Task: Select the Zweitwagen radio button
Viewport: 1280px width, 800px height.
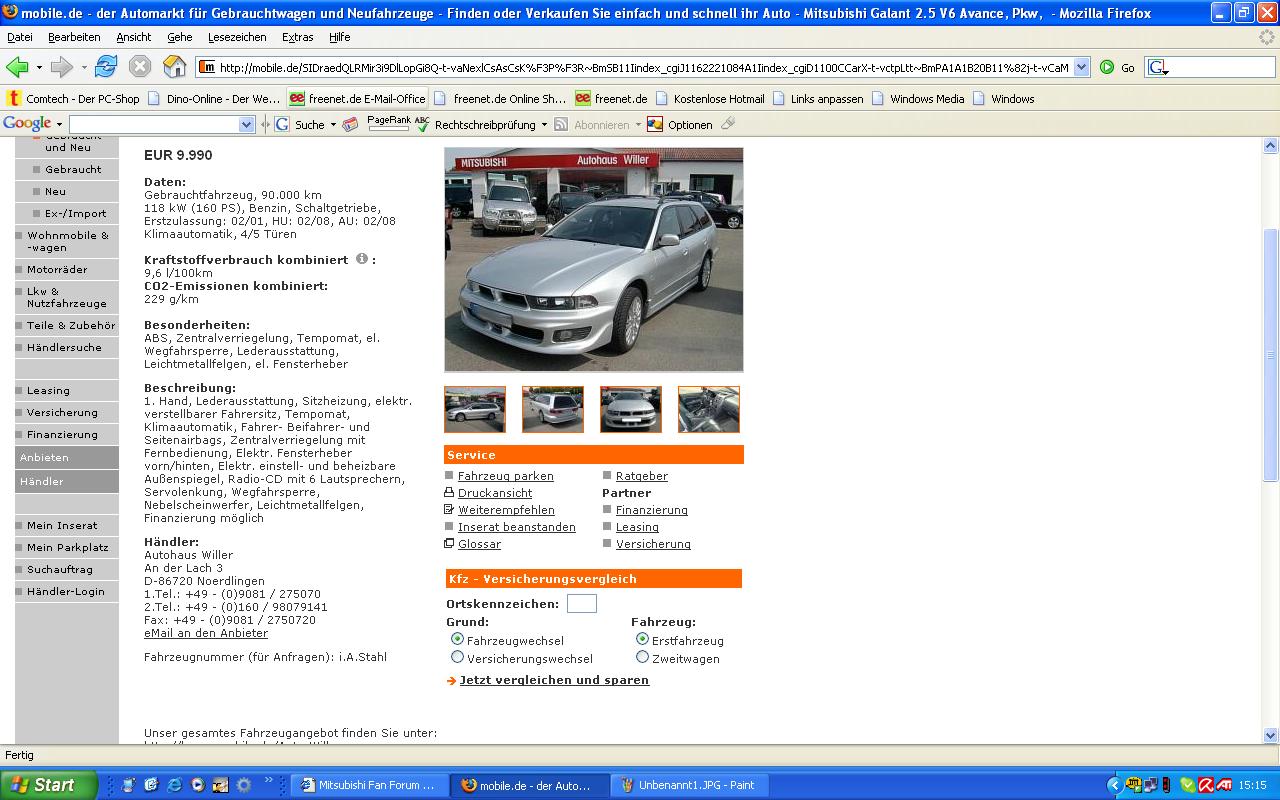Action: 642,658
